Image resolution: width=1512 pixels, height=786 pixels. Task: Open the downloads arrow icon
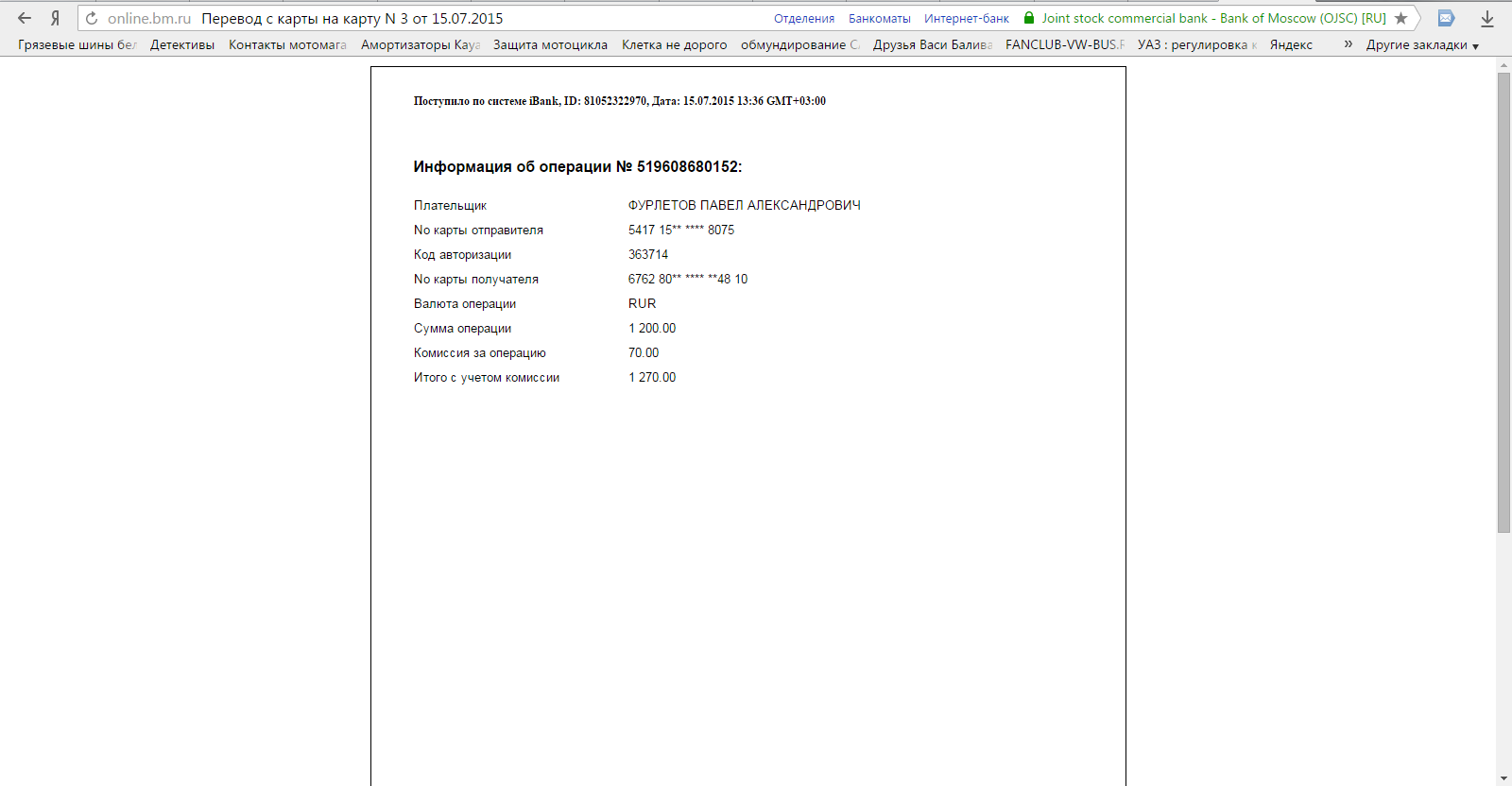coord(1486,18)
